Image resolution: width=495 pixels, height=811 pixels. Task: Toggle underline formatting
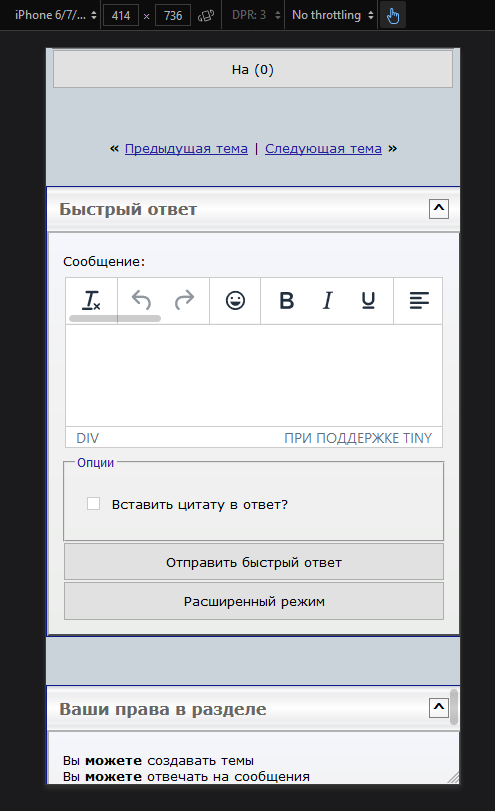[368, 301]
